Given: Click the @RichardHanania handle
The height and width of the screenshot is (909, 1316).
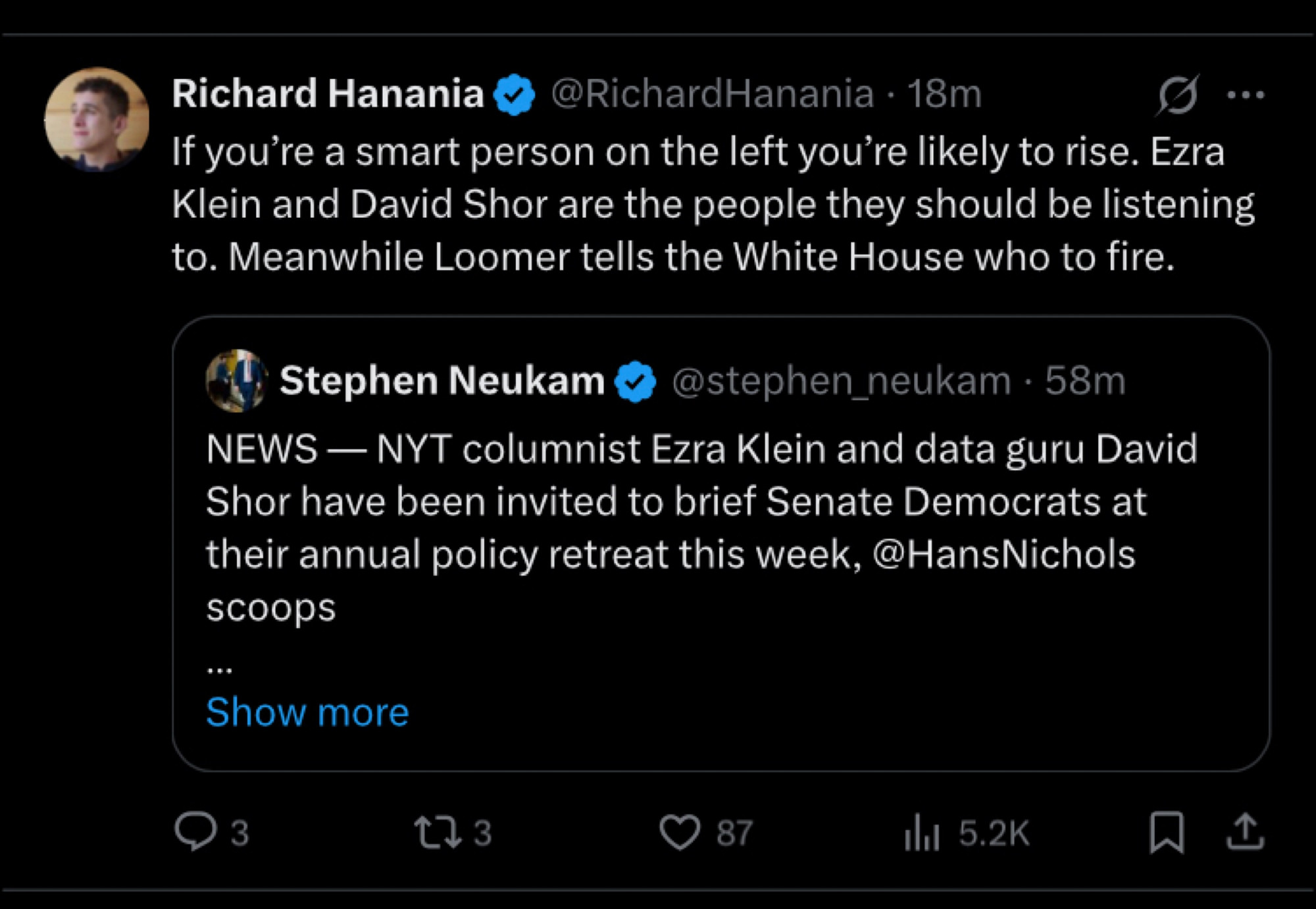Looking at the screenshot, I should [713, 93].
